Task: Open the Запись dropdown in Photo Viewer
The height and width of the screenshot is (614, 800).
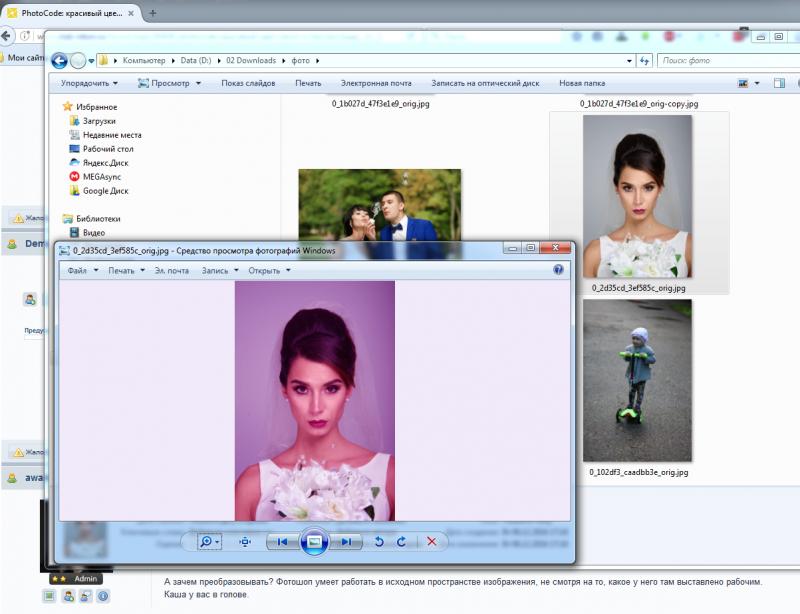Action: coord(220,271)
